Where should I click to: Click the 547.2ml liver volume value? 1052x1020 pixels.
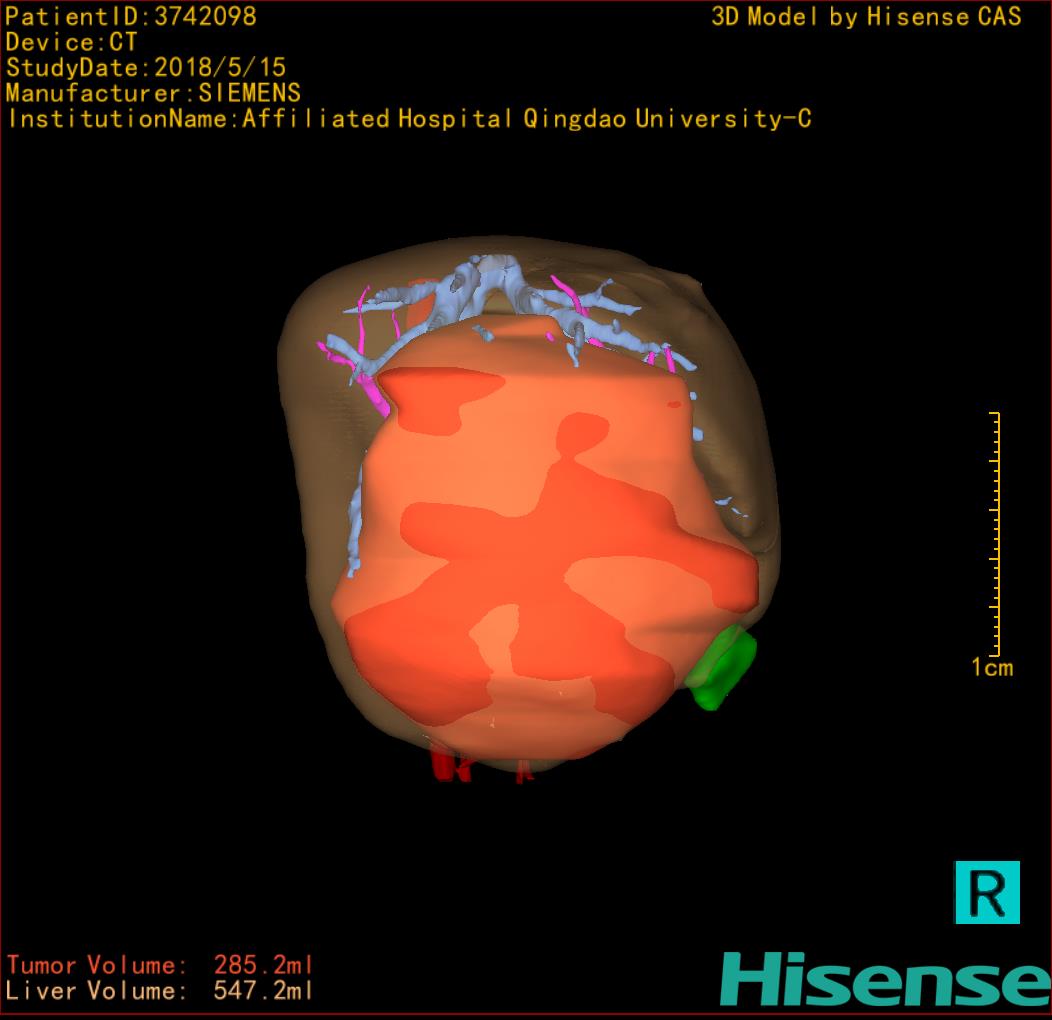click(263, 991)
